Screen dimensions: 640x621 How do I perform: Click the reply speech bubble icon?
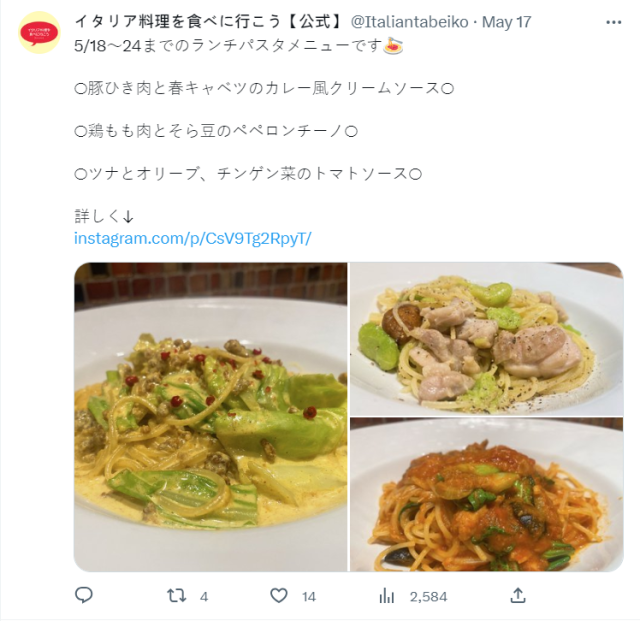point(84,596)
